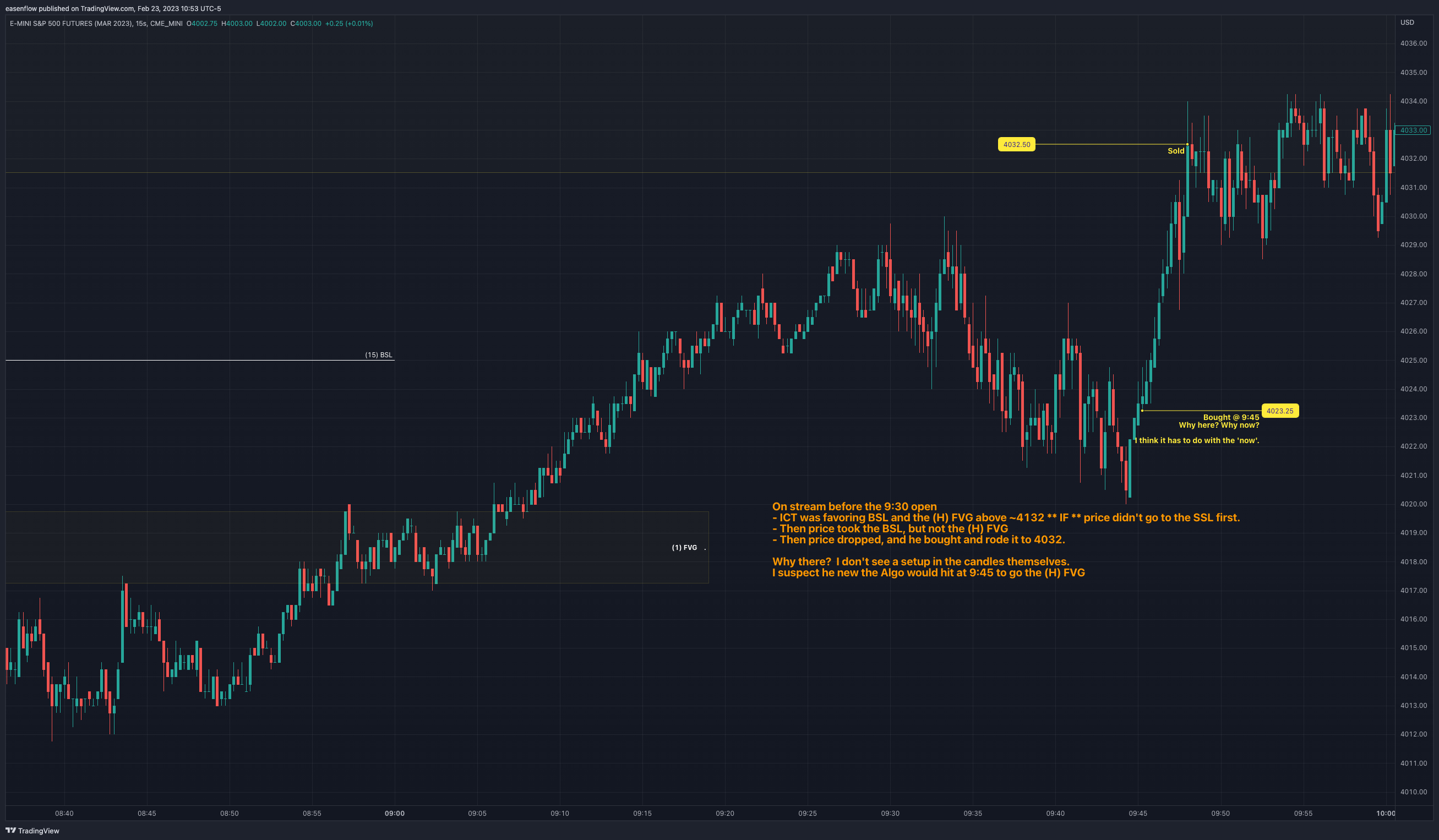Click the 08:40 time axis label

coord(64,813)
